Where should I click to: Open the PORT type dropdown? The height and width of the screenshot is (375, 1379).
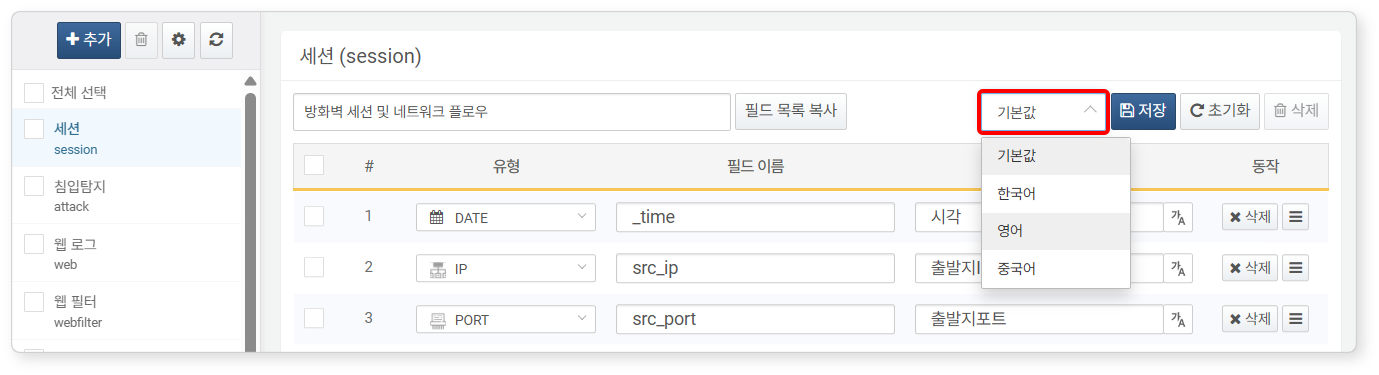click(506, 319)
